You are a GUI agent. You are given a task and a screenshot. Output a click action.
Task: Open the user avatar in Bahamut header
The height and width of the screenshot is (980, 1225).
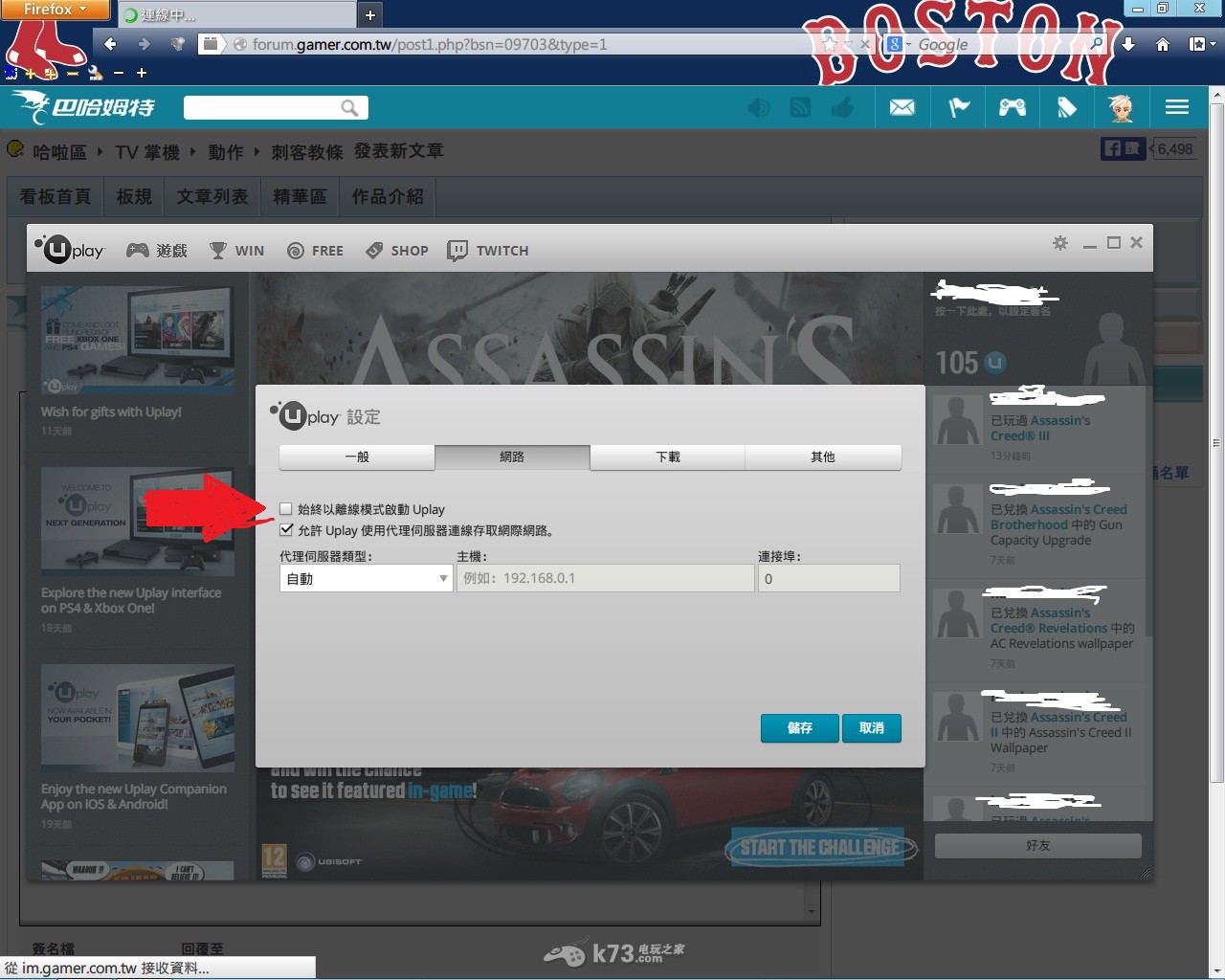[1122, 107]
